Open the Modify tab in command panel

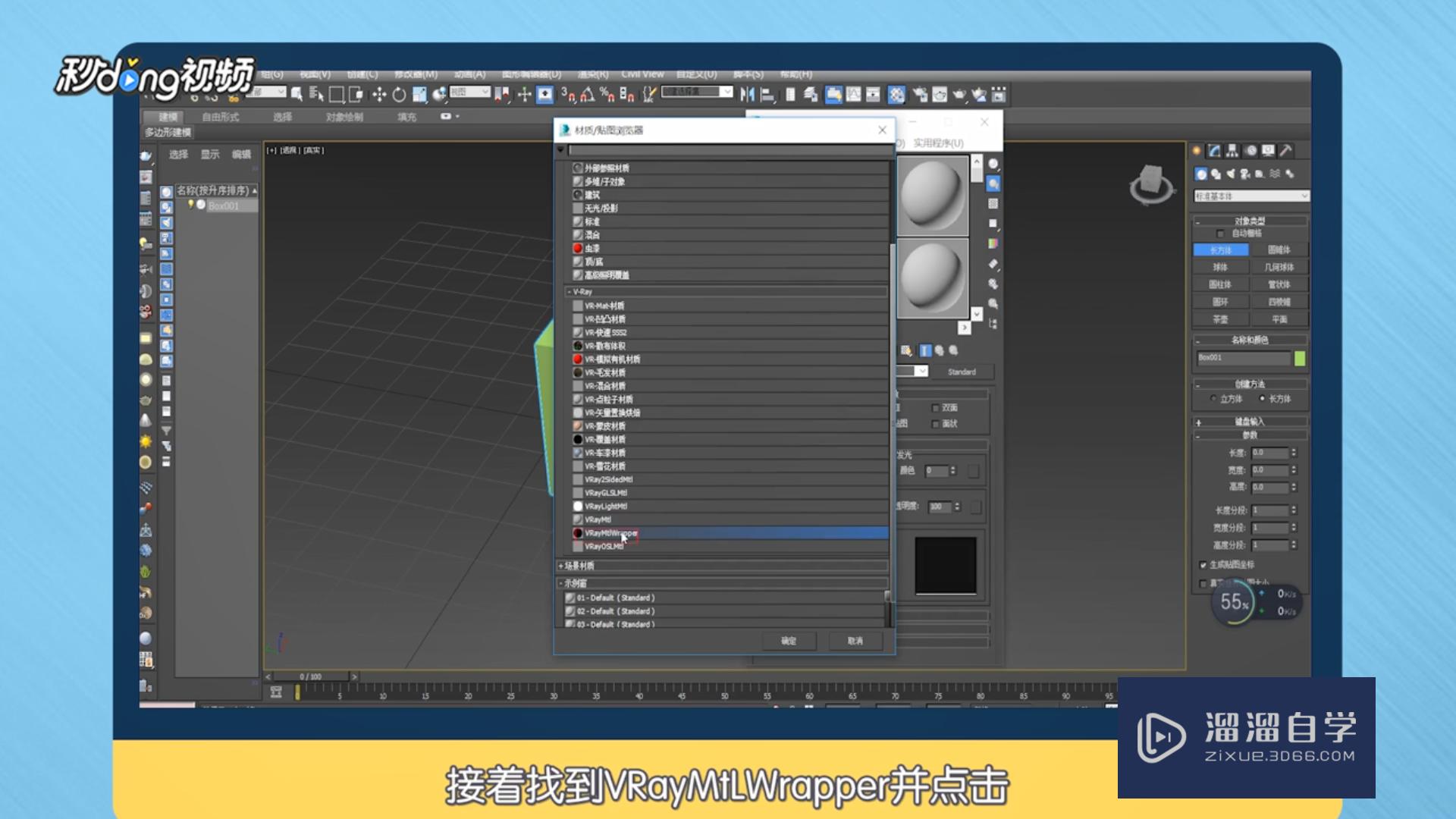point(1214,150)
